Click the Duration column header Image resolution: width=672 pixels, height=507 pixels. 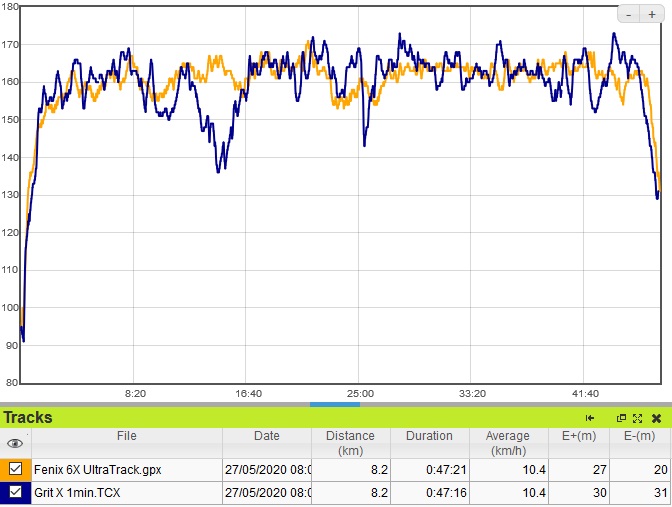click(x=429, y=436)
